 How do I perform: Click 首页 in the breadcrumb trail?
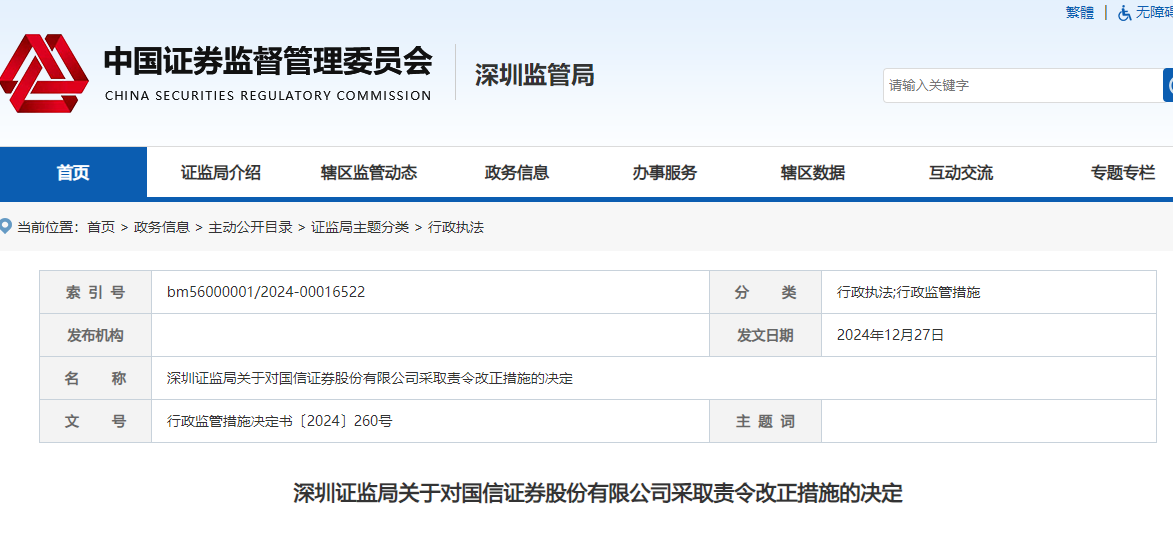point(101,227)
